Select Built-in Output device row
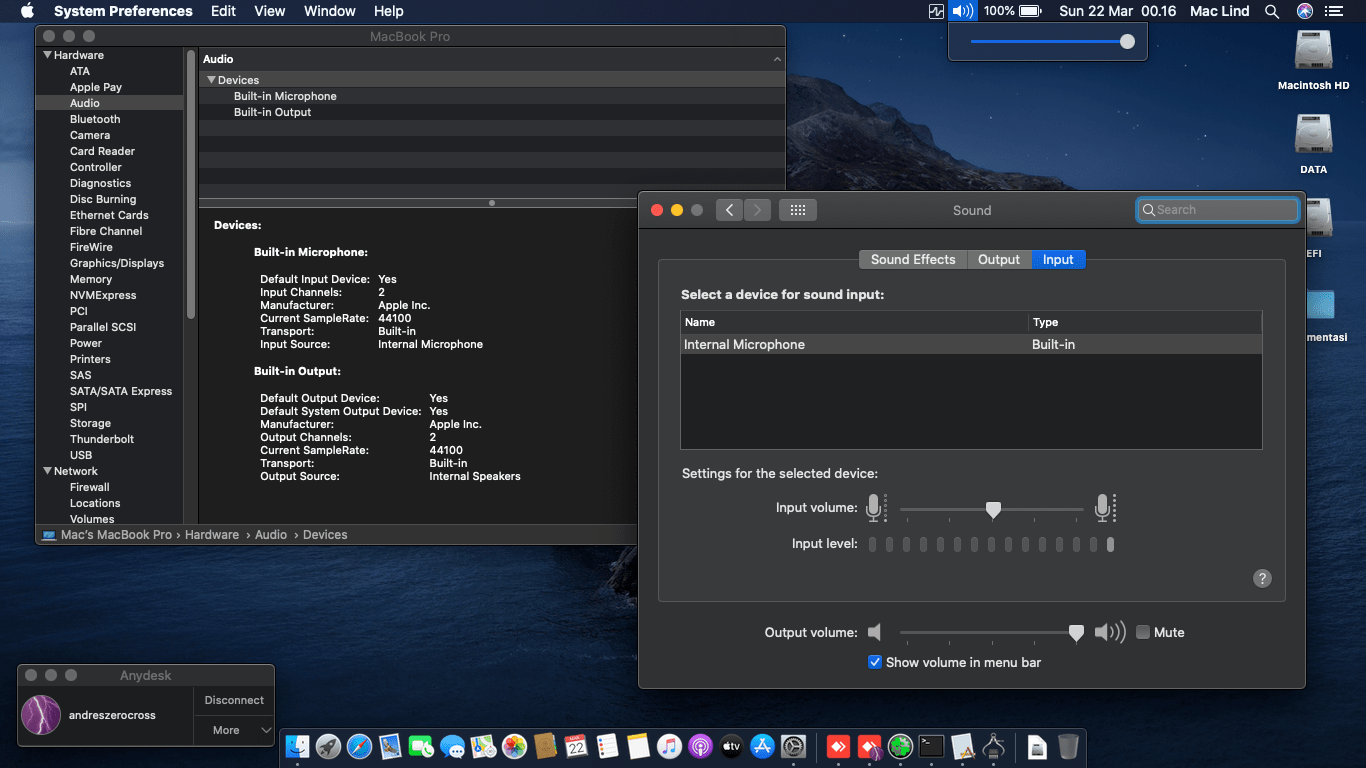The image size is (1366, 768). [x=491, y=112]
